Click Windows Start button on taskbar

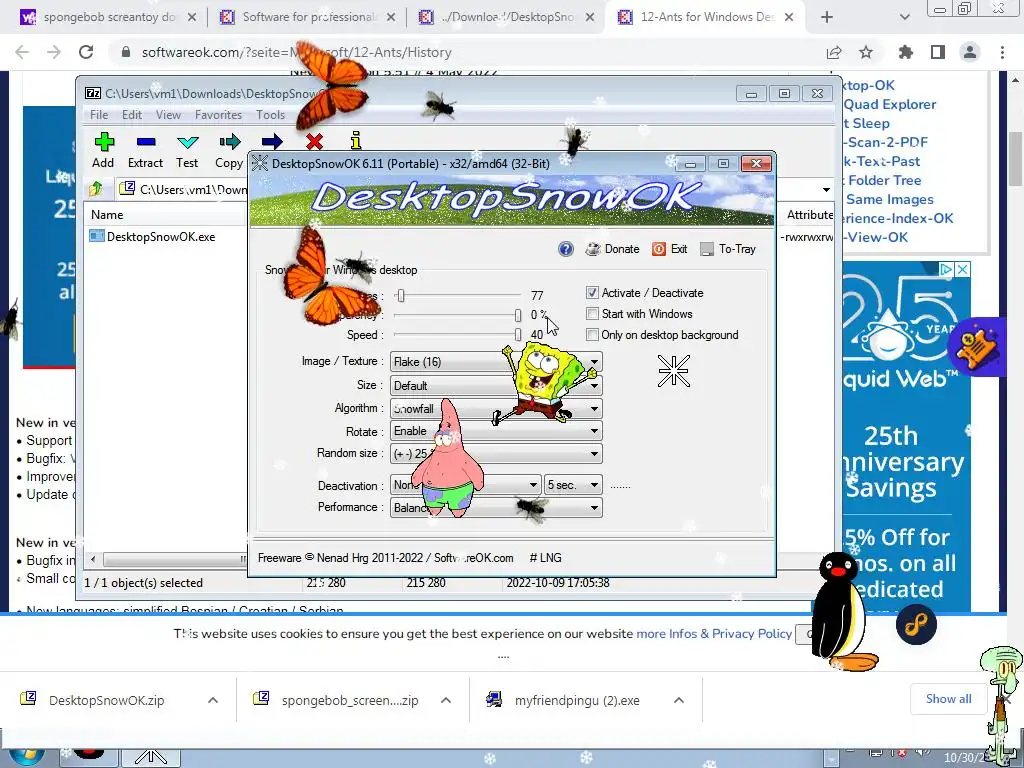(26, 756)
